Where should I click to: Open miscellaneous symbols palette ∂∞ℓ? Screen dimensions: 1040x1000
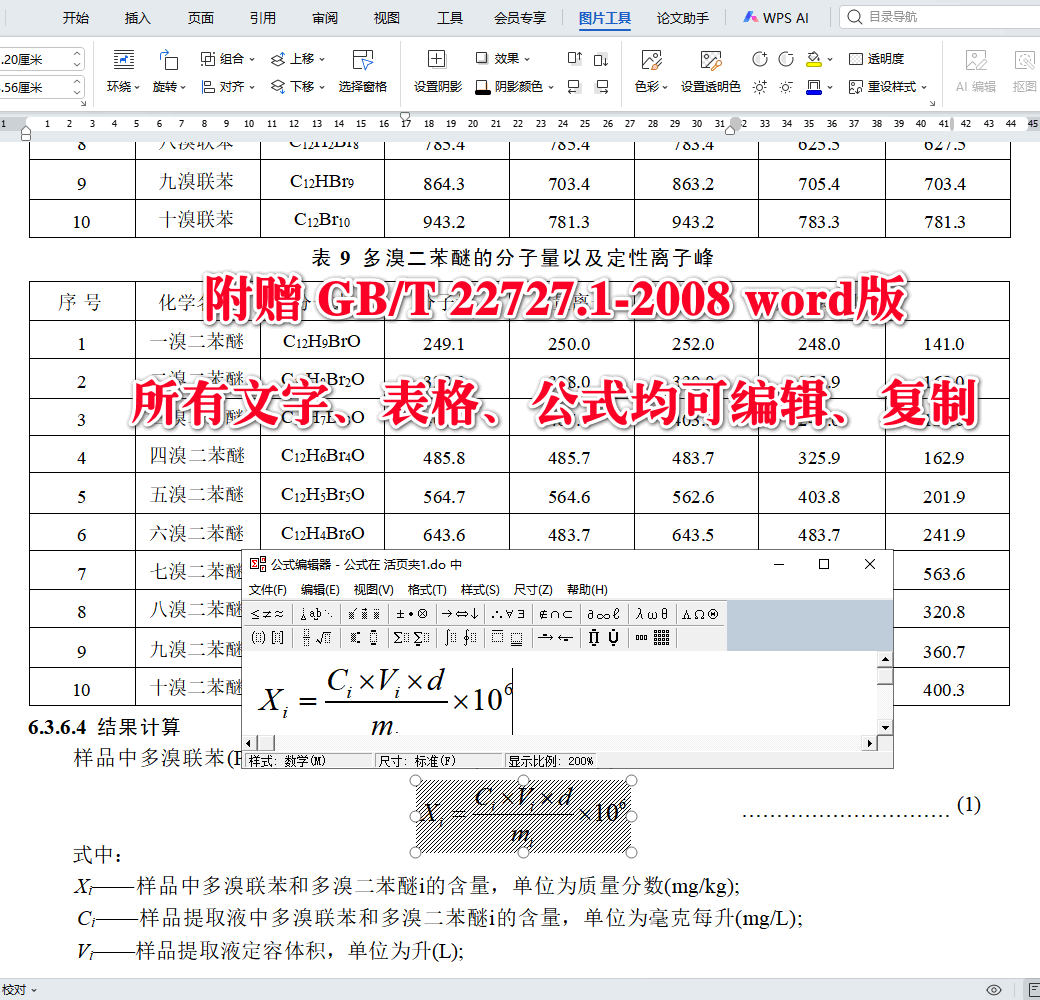pos(604,614)
